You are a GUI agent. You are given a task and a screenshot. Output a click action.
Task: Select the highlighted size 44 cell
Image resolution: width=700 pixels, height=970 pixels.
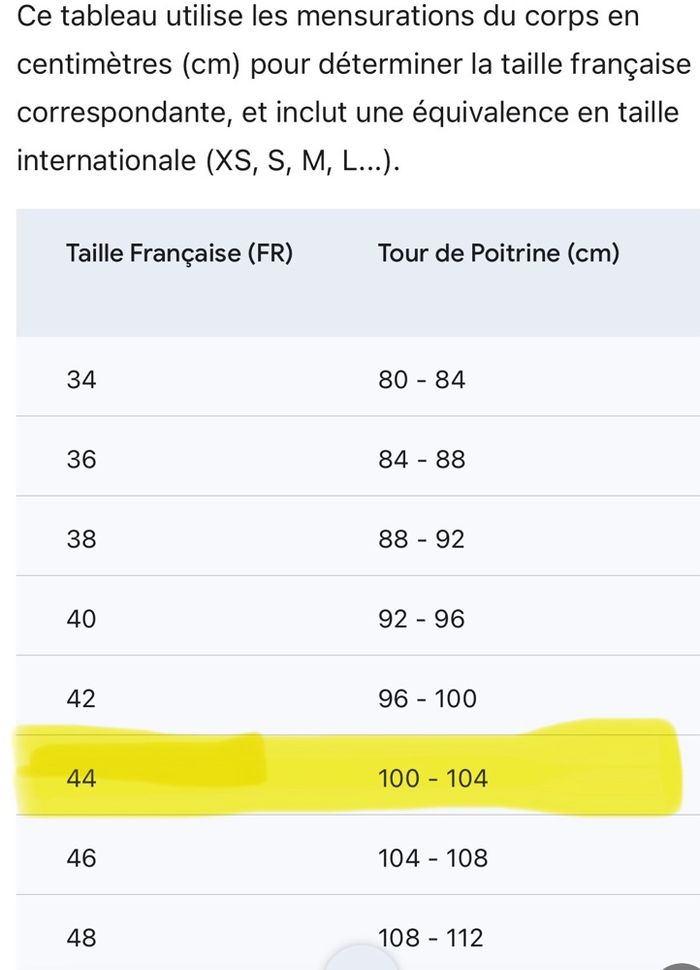tap(81, 778)
